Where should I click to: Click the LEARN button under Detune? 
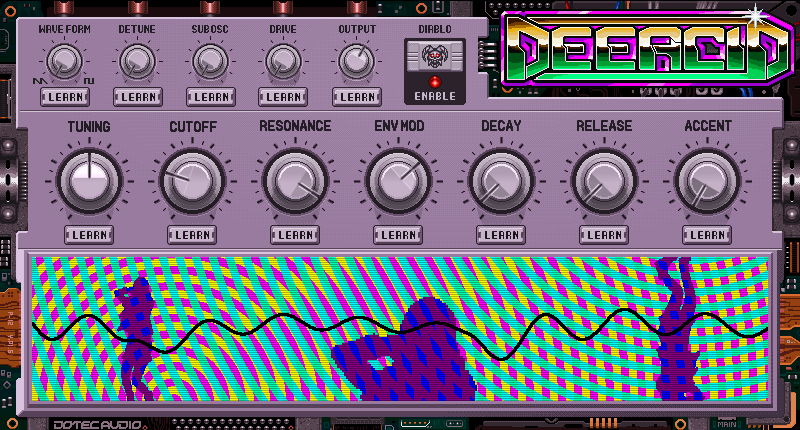coord(138,97)
